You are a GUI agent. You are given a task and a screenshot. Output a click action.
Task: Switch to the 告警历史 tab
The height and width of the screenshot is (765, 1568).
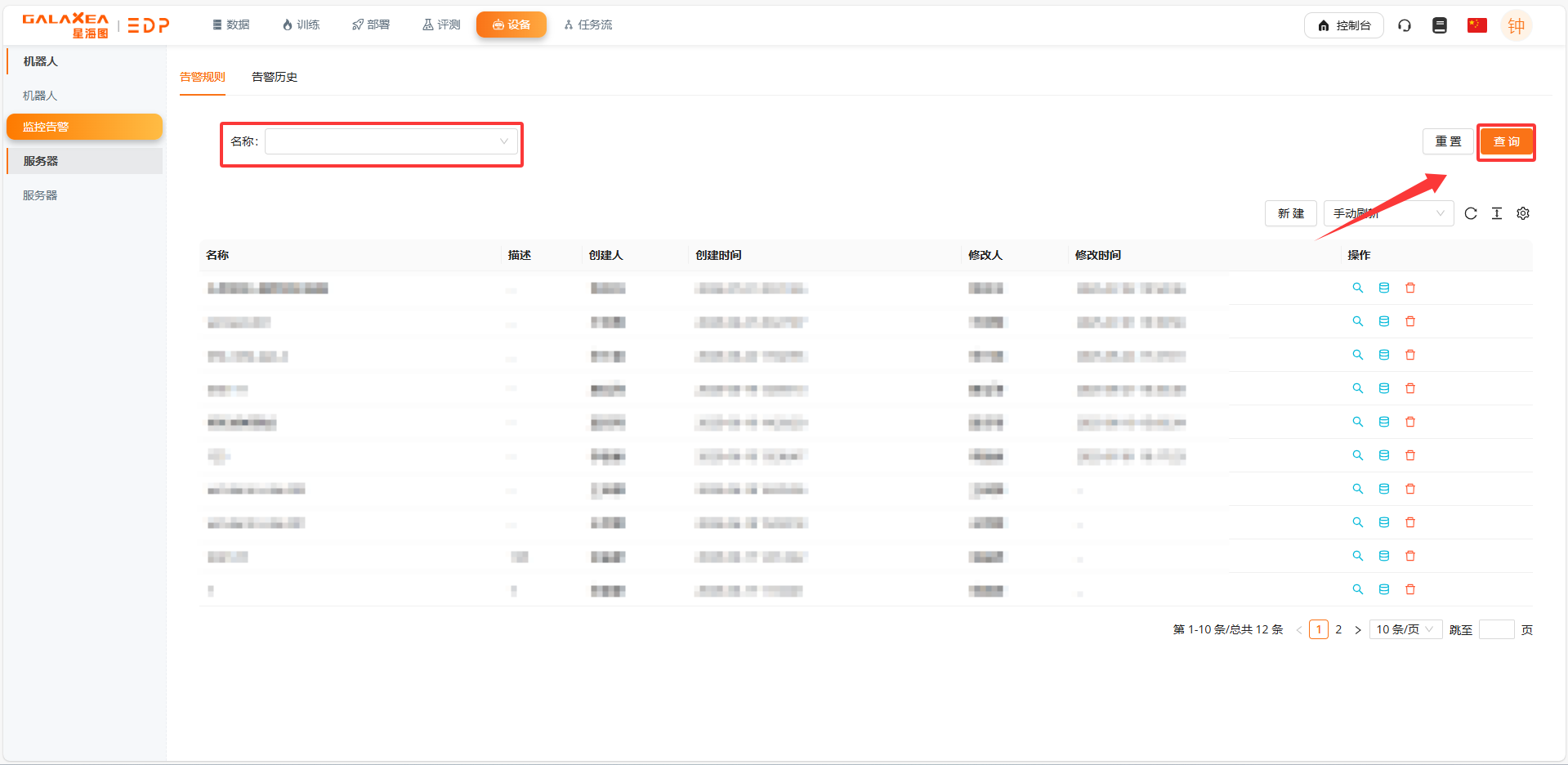(275, 77)
